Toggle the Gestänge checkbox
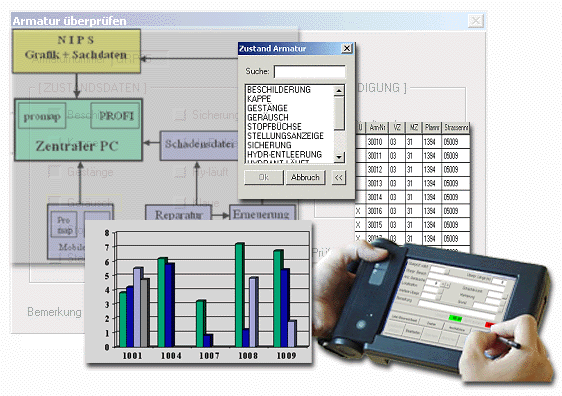562x396 pixels. (54, 172)
